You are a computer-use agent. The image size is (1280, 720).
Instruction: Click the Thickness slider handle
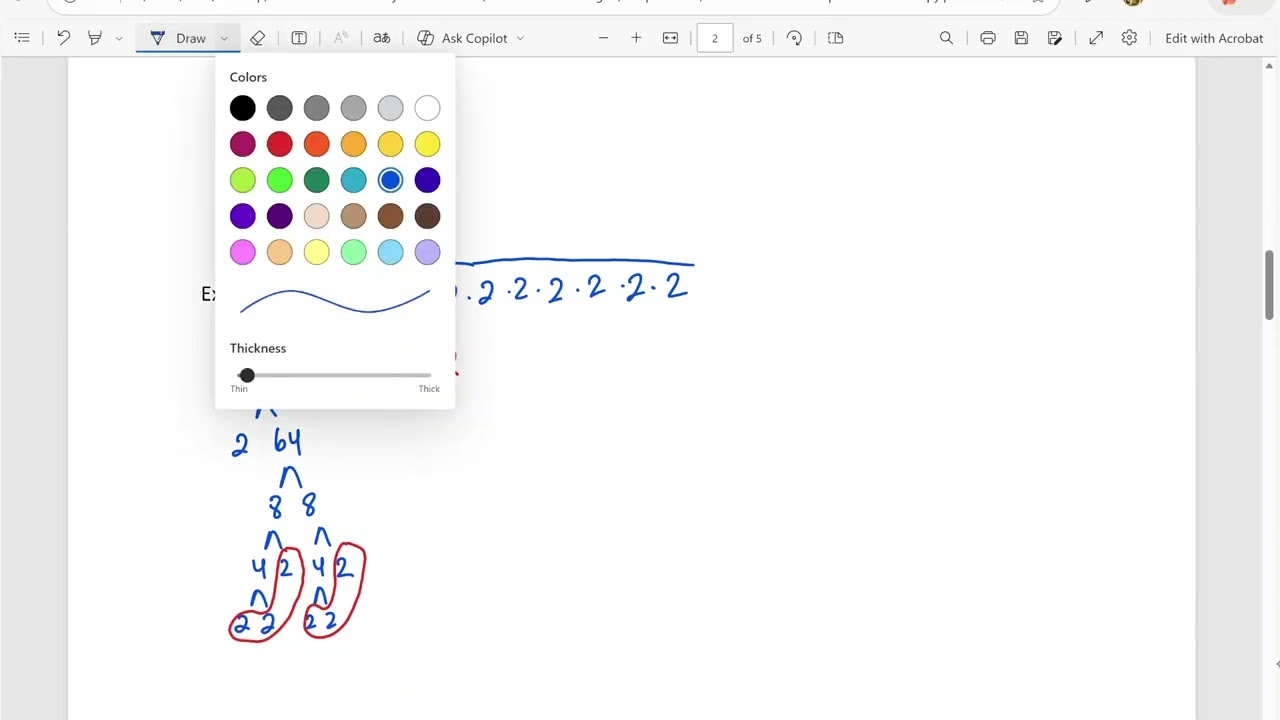tap(247, 375)
